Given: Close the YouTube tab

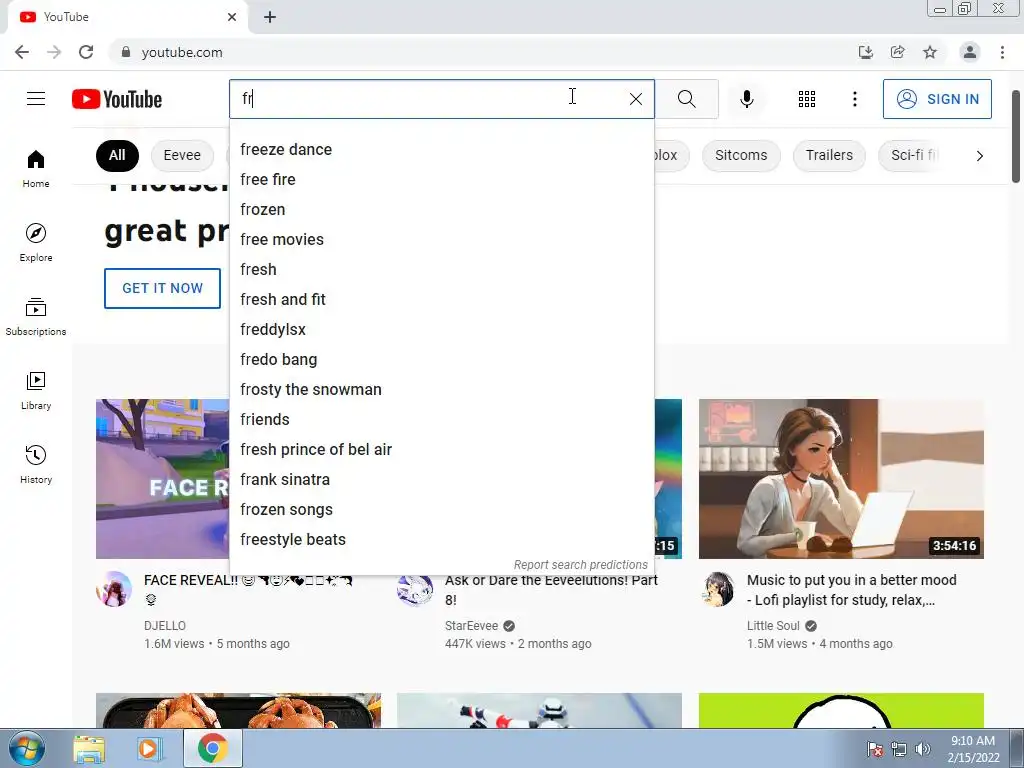Looking at the screenshot, I should (232, 17).
